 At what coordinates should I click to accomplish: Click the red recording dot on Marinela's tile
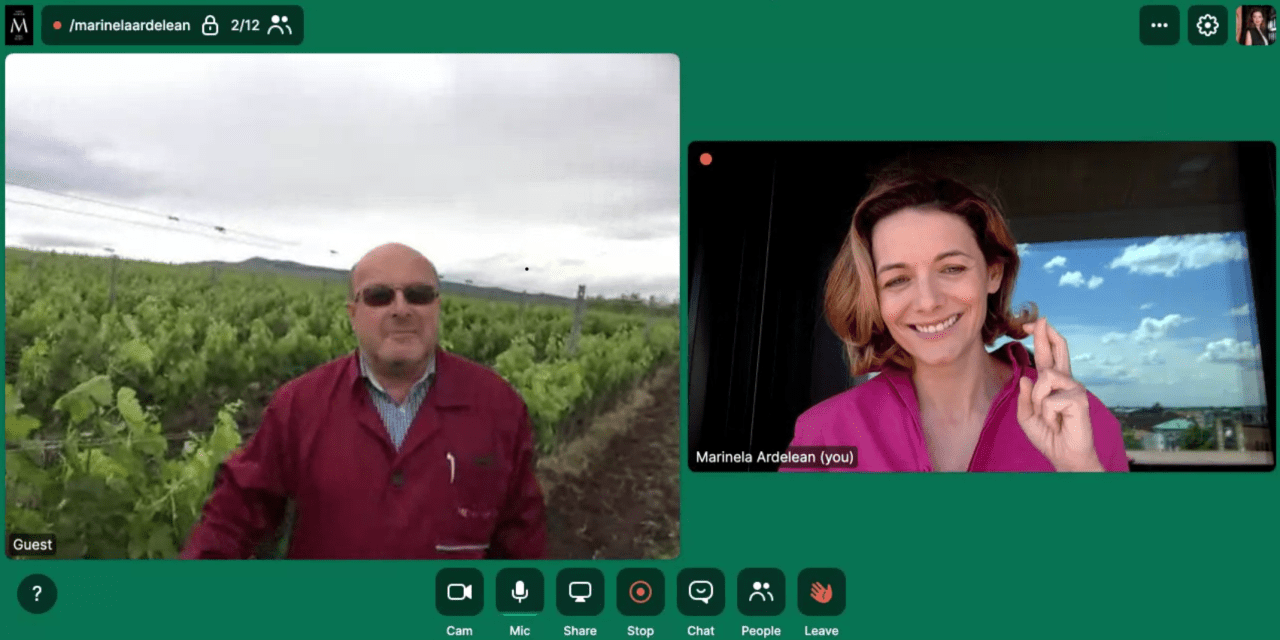pos(706,159)
